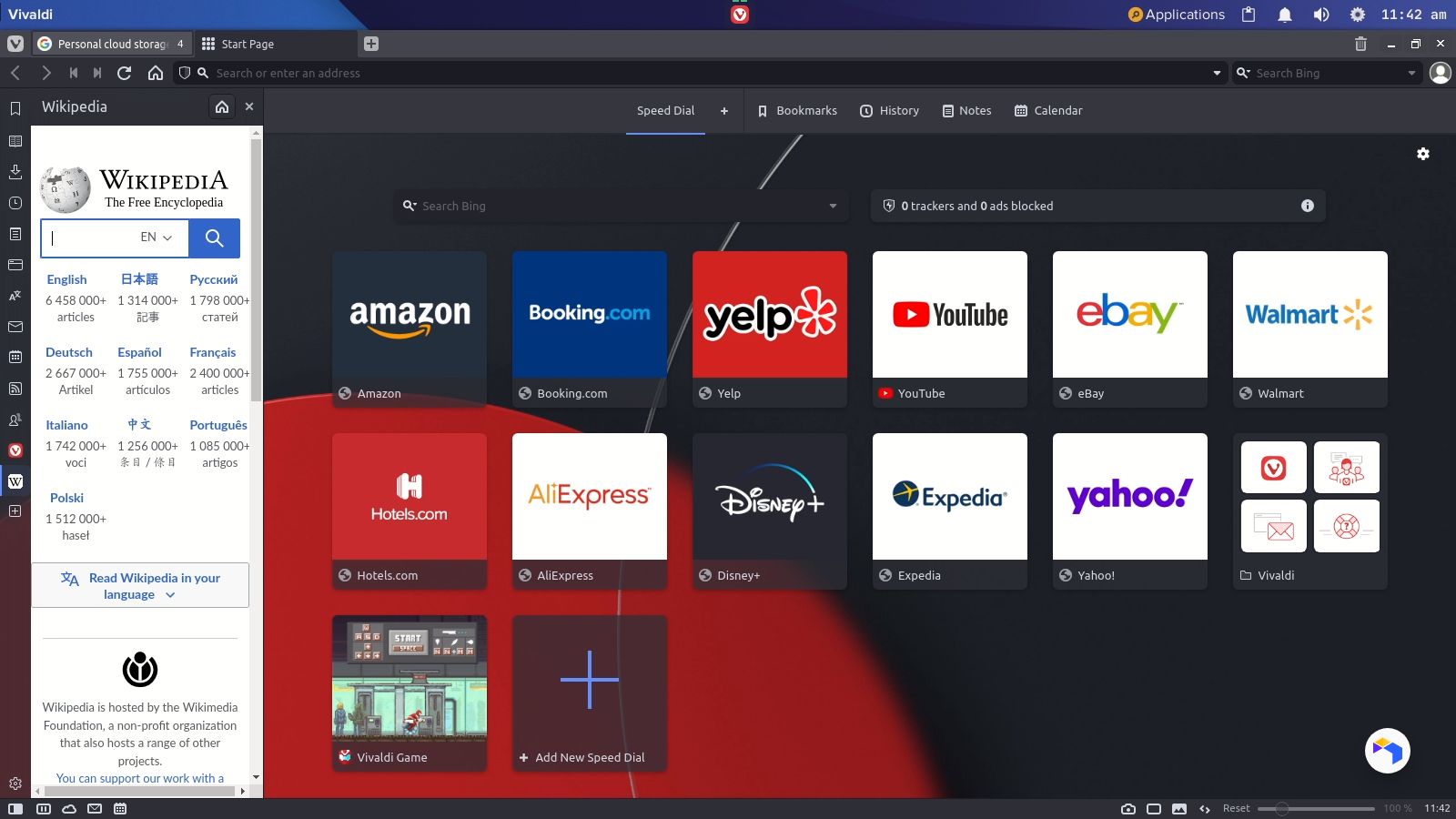Open the Reading List panel icon
The height and width of the screenshot is (819, 1456).
(x=15, y=141)
